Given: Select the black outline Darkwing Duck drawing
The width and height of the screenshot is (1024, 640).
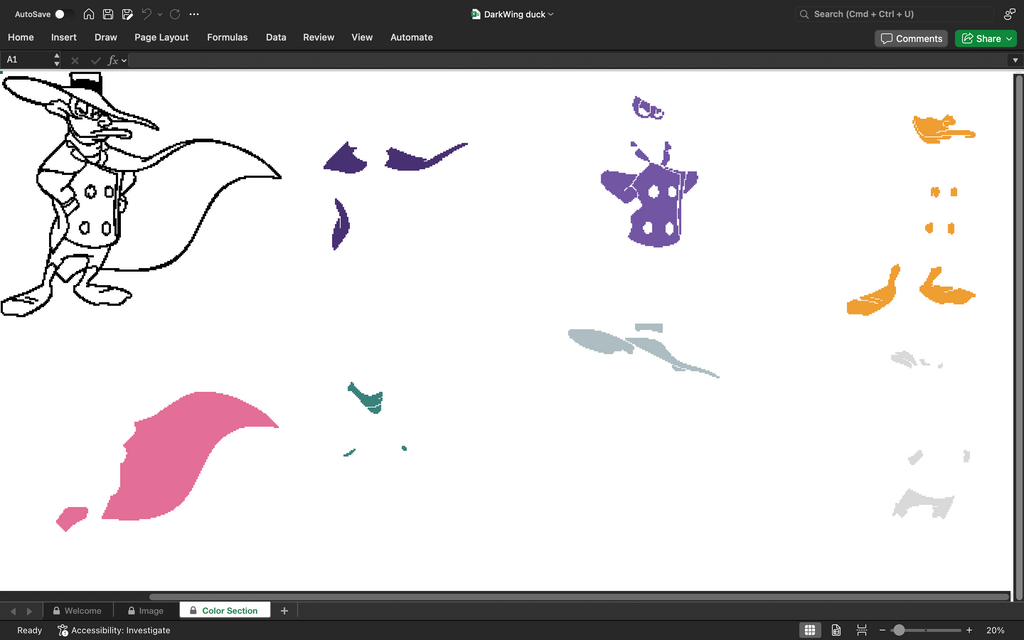Looking at the screenshot, I should click(x=140, y=195).
